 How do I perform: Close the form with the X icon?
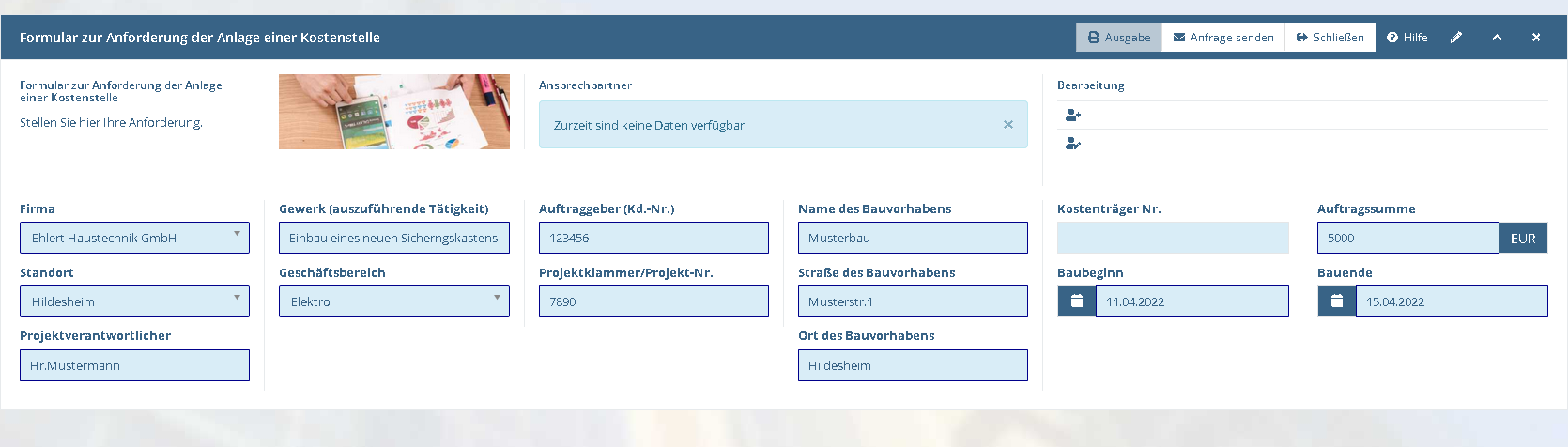pyautogui.click(x=1536, y=38)
